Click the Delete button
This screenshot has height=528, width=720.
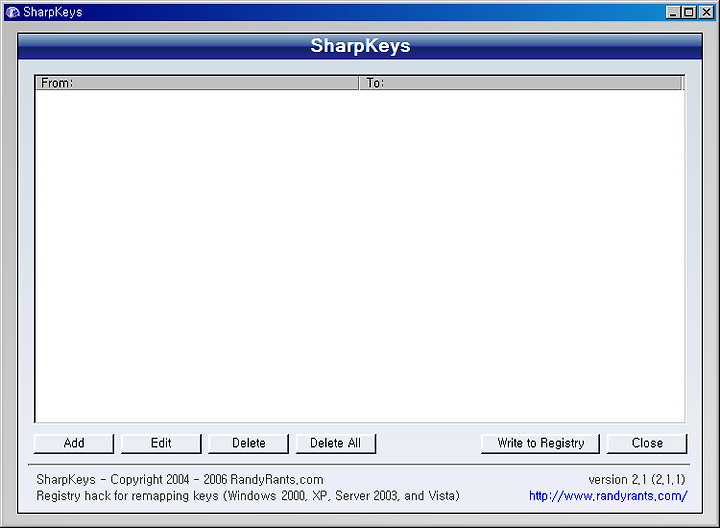point(248,443)
